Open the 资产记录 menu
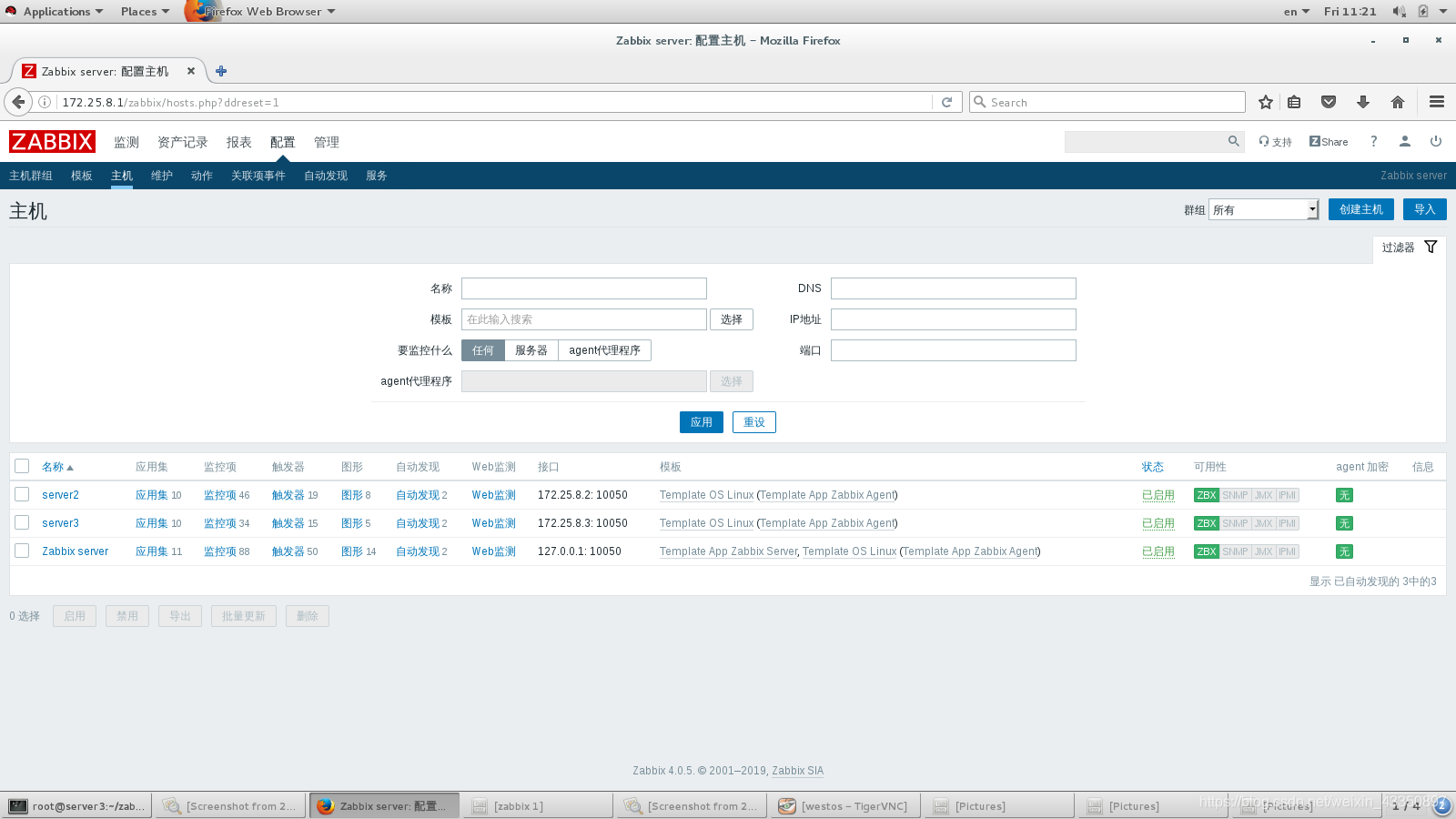 (183, 142)
